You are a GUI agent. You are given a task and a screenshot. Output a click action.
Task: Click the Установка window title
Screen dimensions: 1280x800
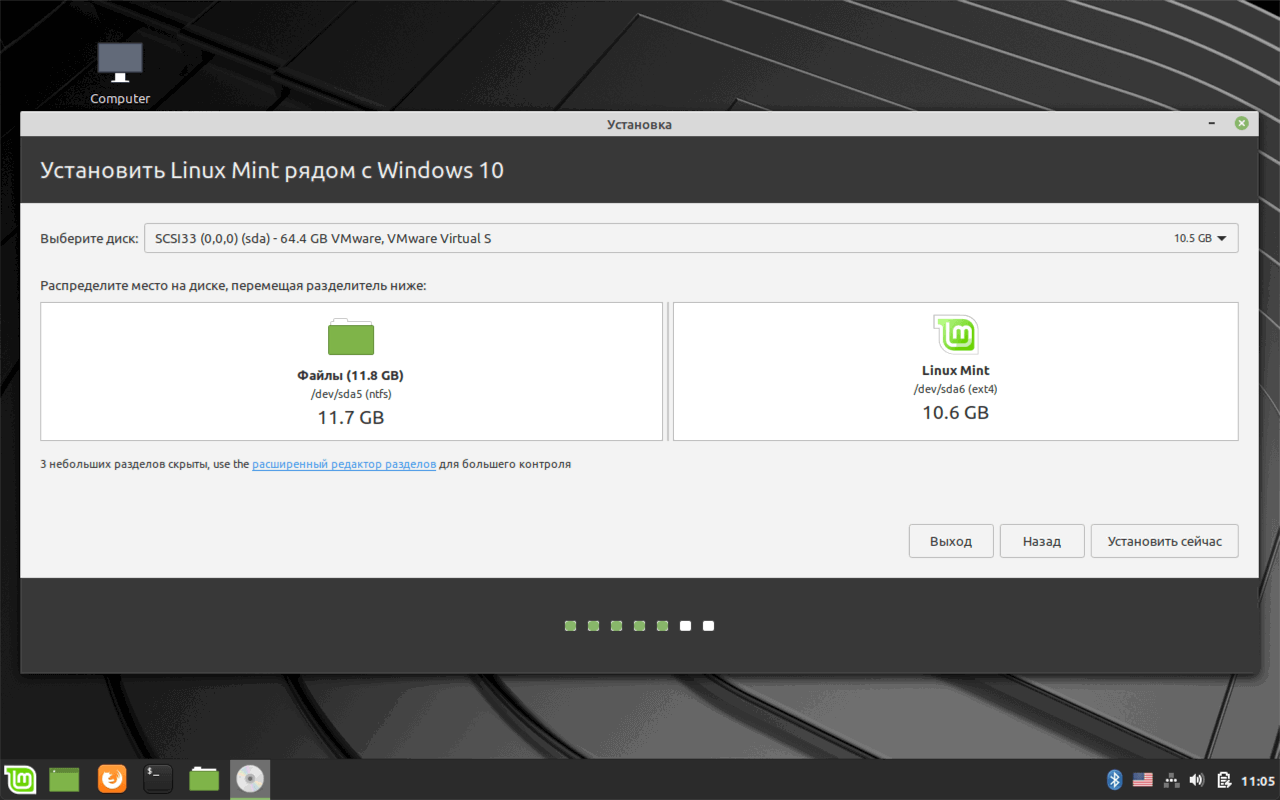coord(639,125)
